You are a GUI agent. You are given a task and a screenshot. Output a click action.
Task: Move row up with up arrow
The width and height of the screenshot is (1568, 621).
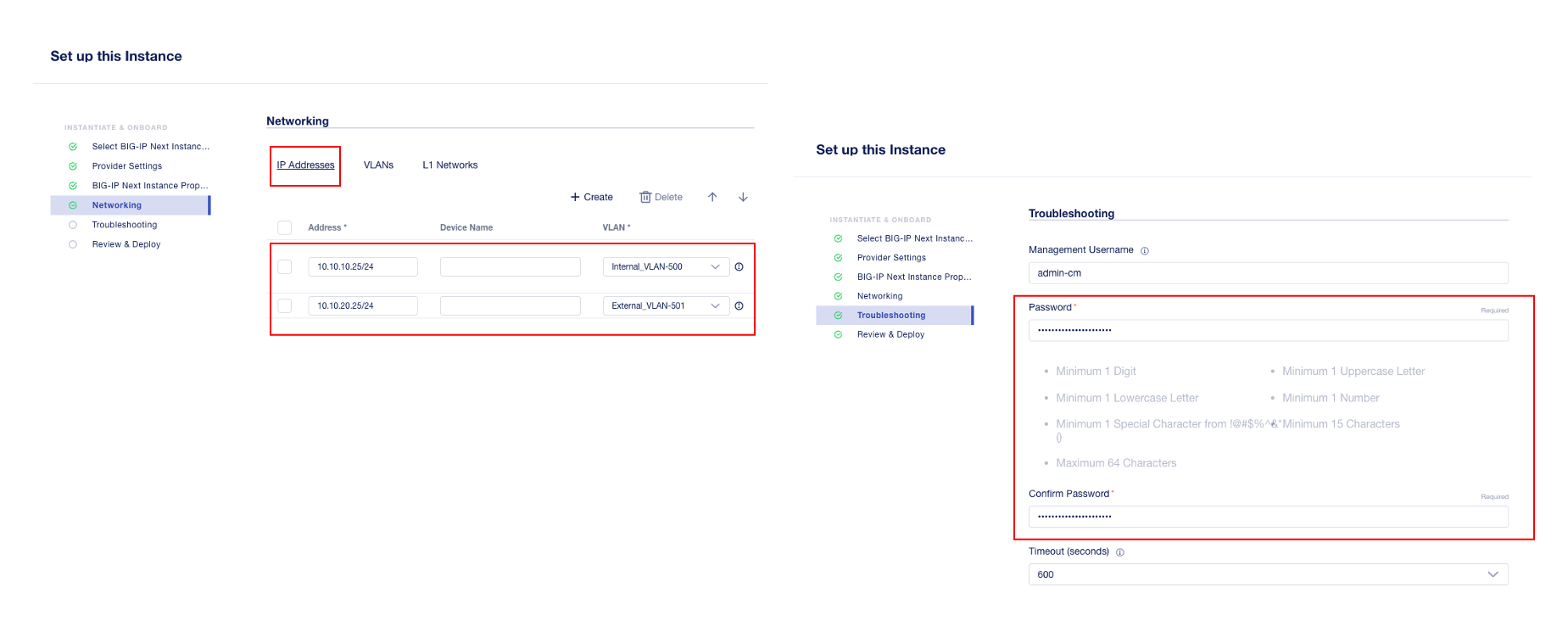712,197
